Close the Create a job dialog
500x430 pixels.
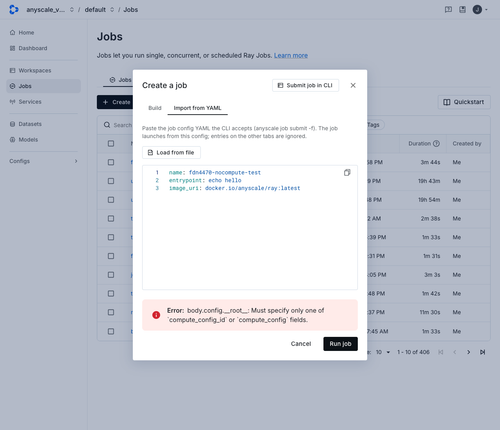click(x=353, y=85)
